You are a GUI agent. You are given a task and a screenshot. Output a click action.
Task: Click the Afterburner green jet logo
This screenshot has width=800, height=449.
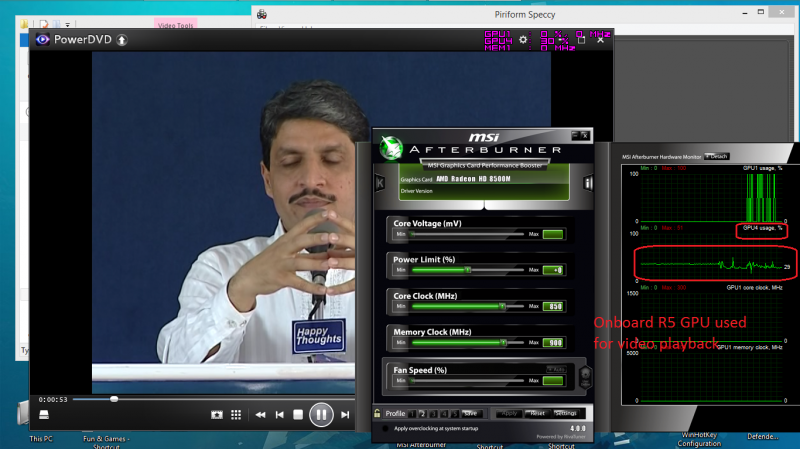[391, 148]
